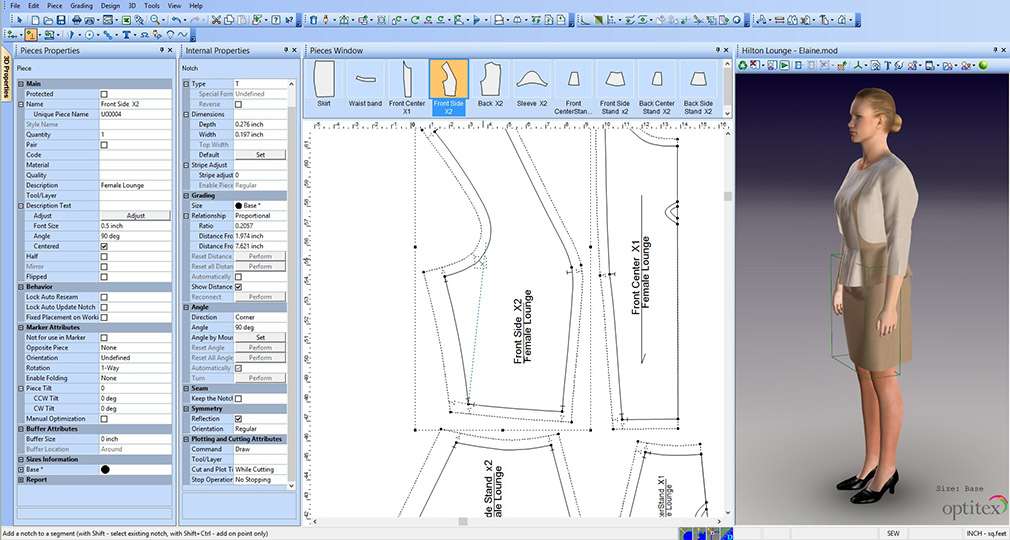1010x540 pixels.
Task: Expand the Report section
Action: [x=21, y=479]
